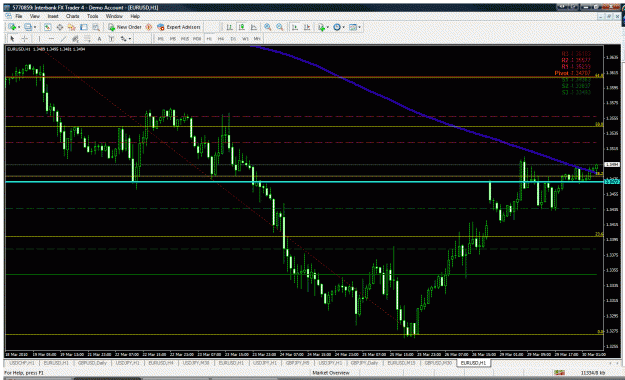The image size is (625, 380).
Task: Open a new chart via toolbar icon
Action: point(12,27)
